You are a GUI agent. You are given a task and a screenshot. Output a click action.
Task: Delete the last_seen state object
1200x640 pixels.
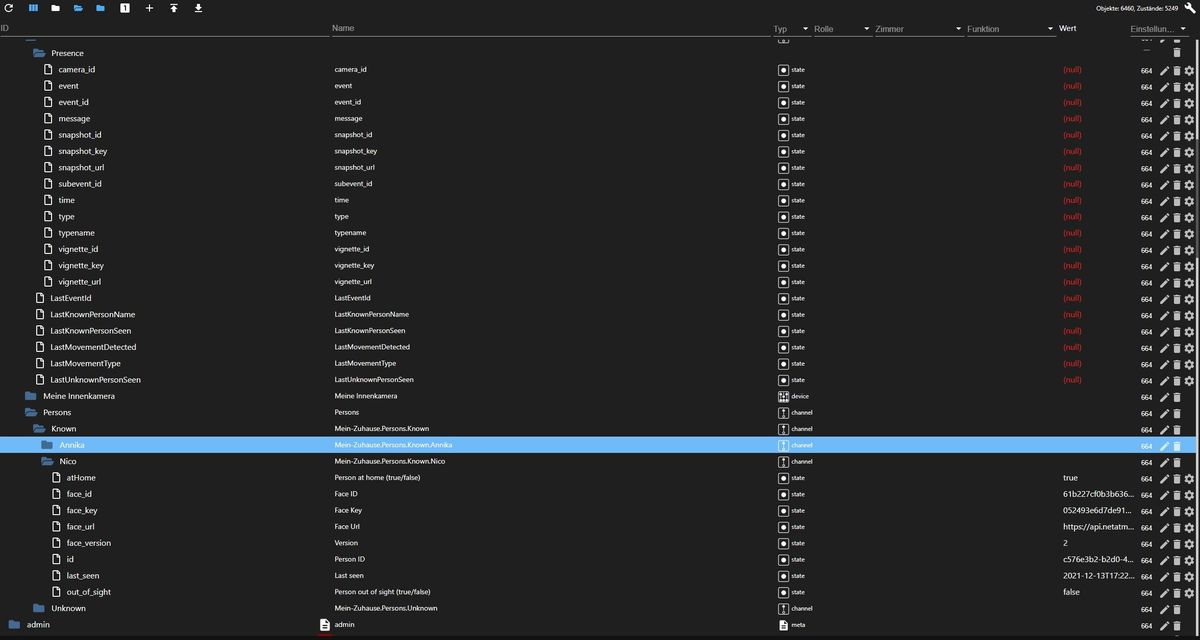1176,577
